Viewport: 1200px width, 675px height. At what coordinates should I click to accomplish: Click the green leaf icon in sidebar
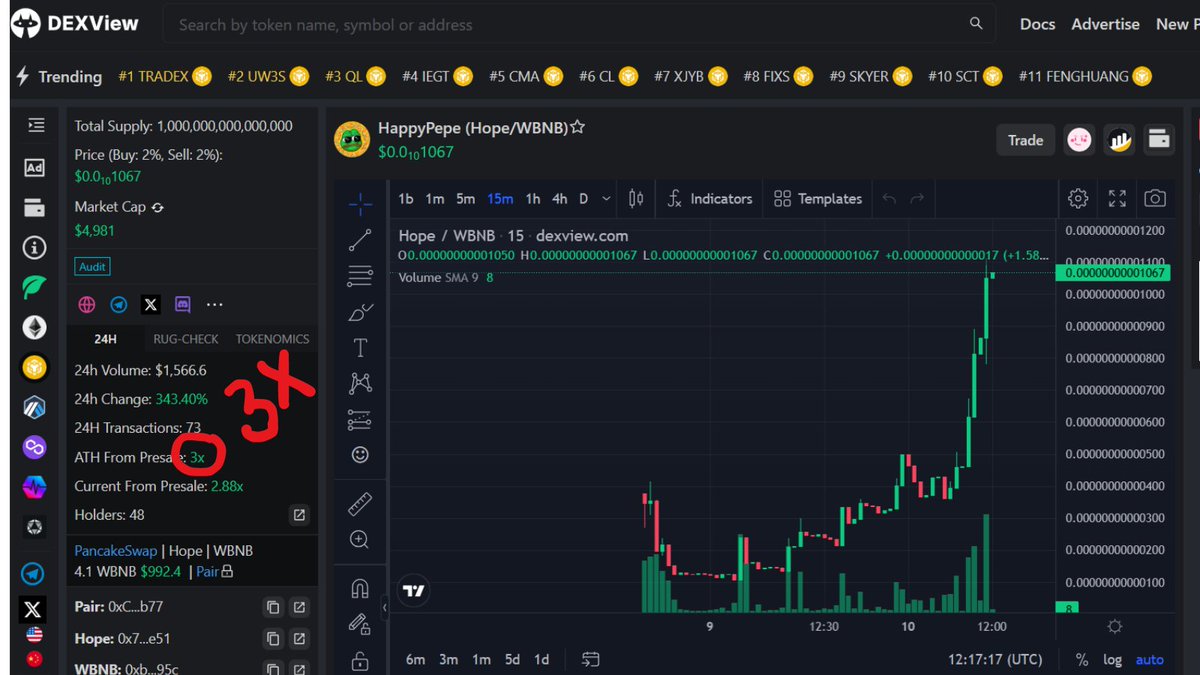pyautogui.click(x=35, y=288)
